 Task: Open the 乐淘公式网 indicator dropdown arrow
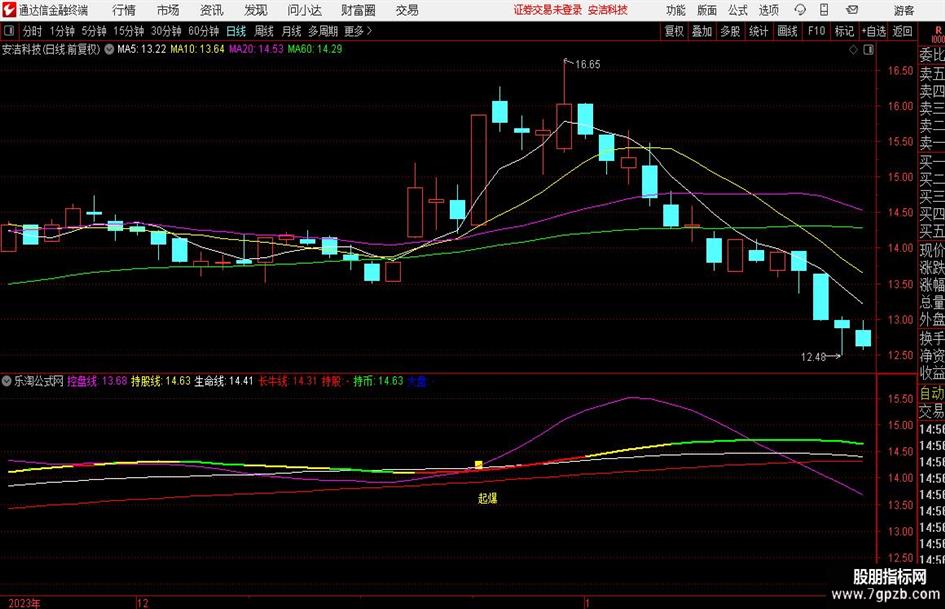point(7,381)
